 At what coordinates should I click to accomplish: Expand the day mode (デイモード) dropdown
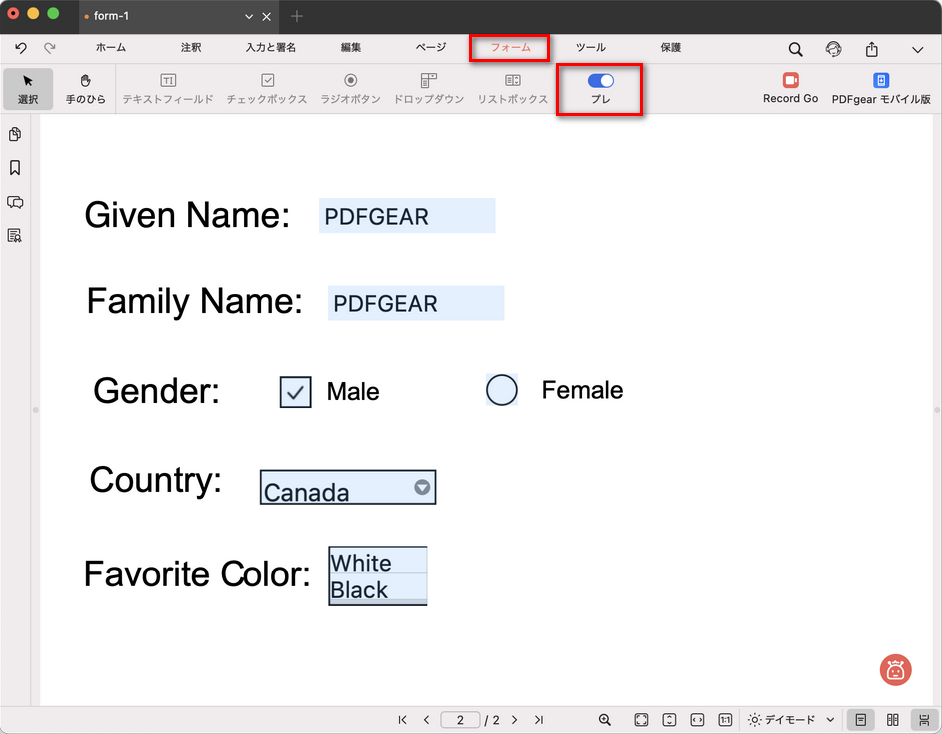830,720
